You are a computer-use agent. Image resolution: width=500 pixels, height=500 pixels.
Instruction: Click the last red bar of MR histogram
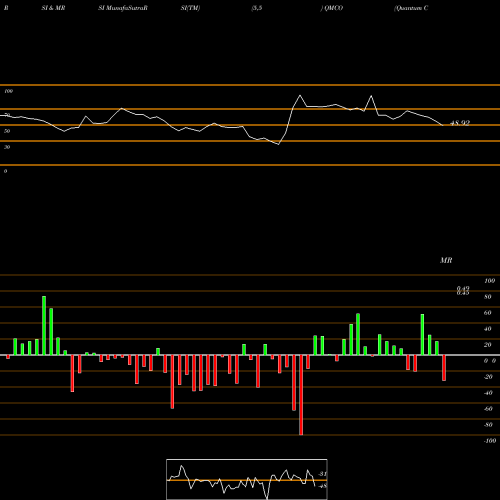coord(444,368)
